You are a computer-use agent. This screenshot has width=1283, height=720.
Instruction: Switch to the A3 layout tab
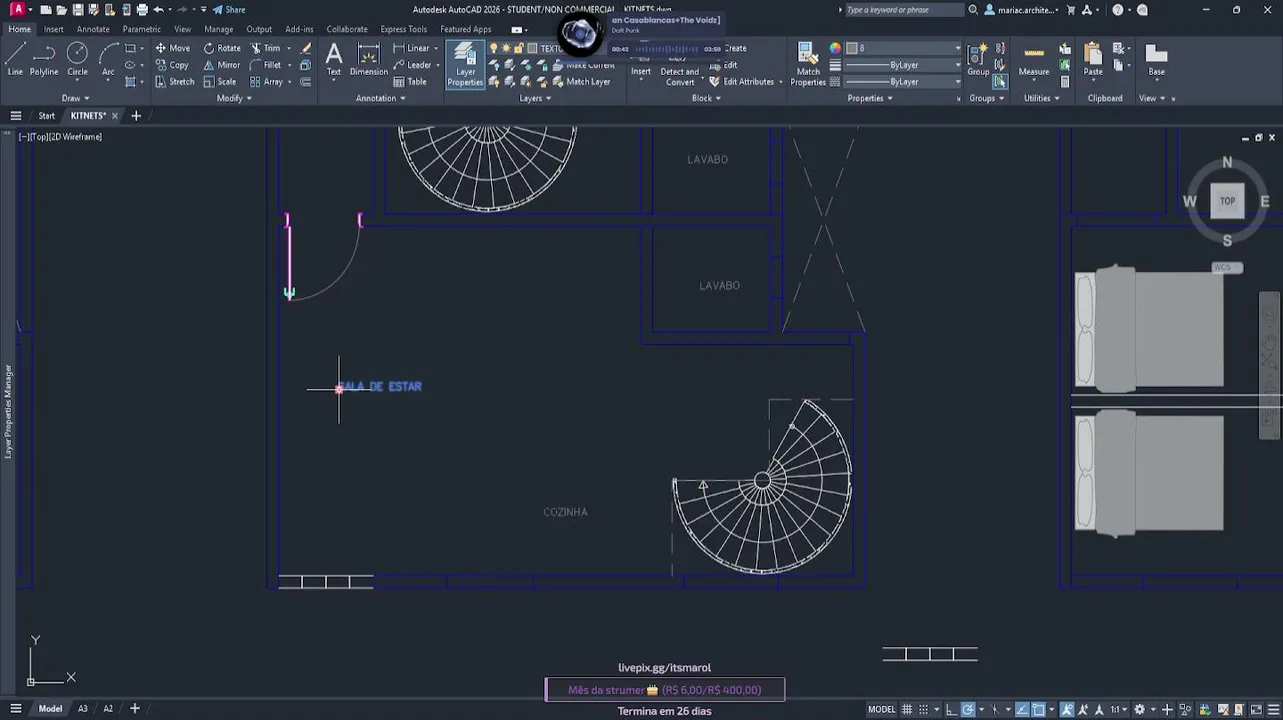pyautogui.click(x=83, y=709)
